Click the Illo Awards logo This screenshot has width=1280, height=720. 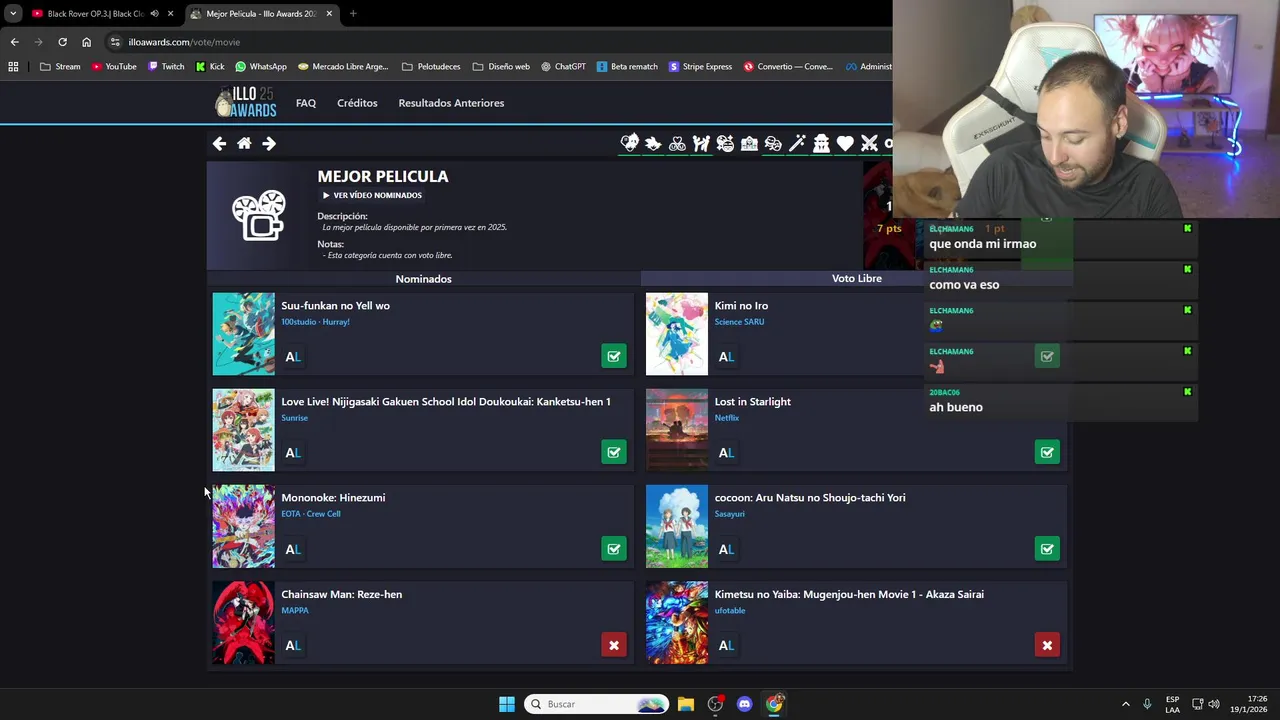[x=246, y=102]
